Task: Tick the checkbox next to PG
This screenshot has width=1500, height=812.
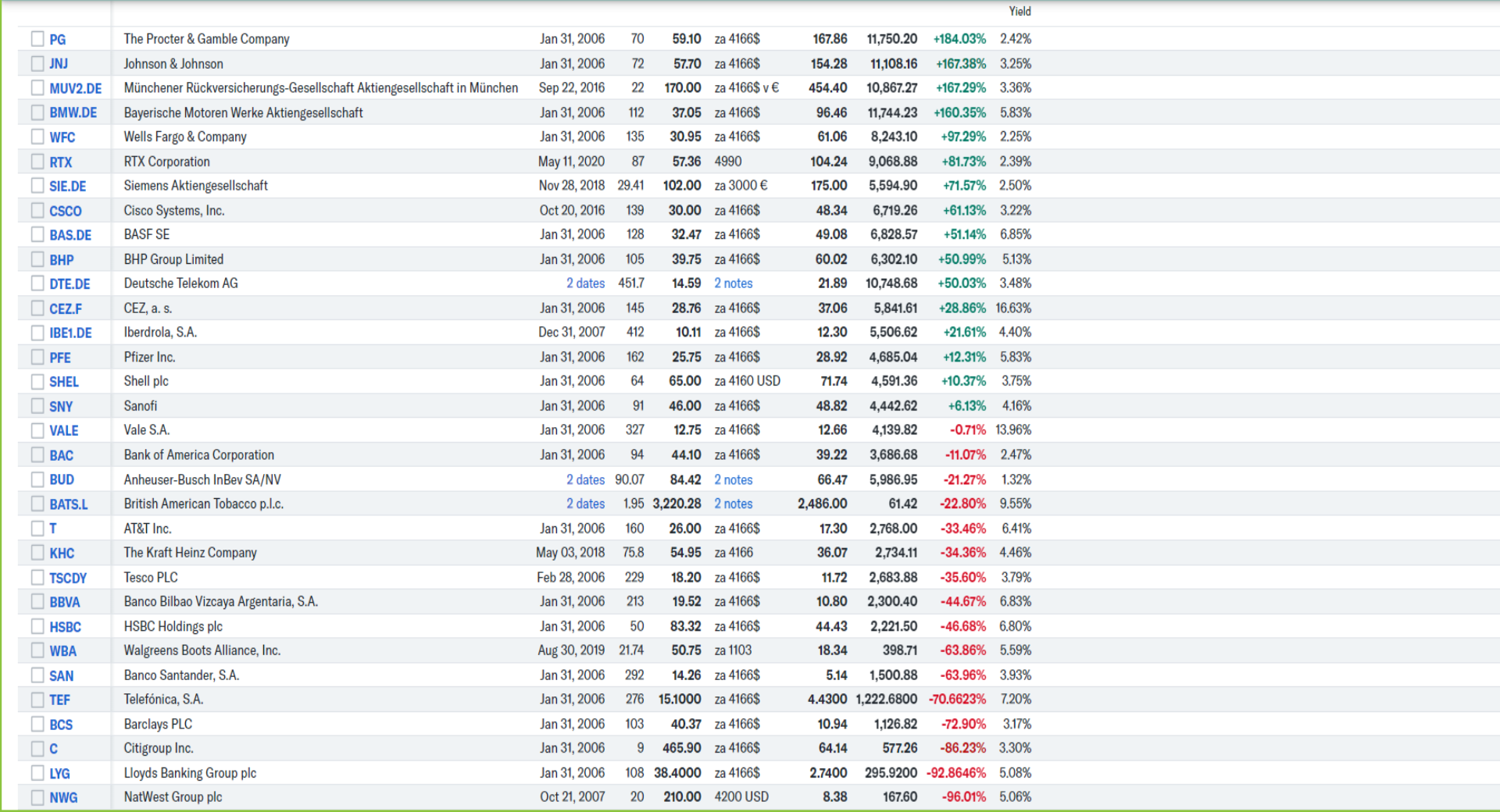Action: 37,38
